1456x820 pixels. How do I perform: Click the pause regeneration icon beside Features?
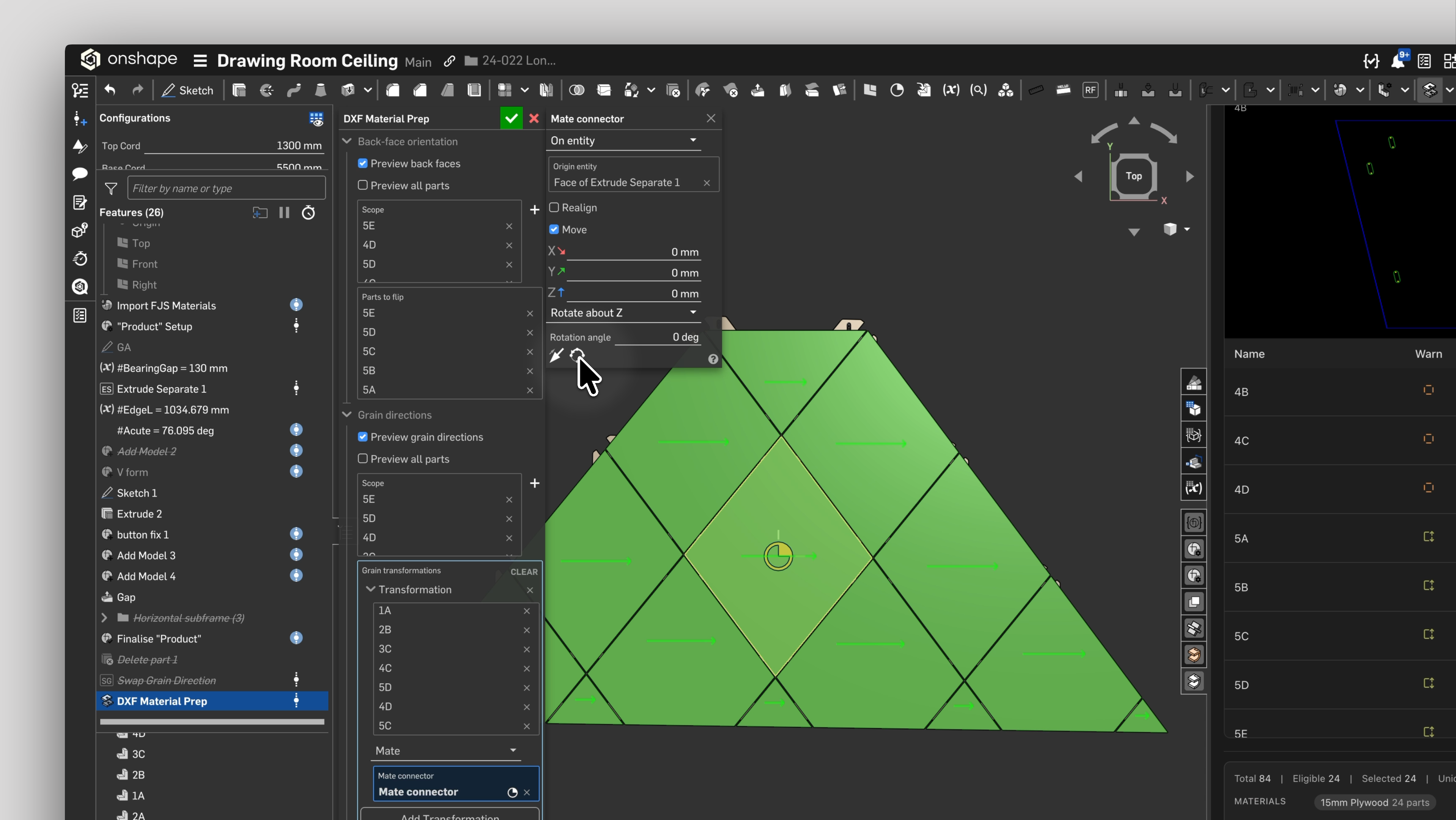(x=284, y=213)
